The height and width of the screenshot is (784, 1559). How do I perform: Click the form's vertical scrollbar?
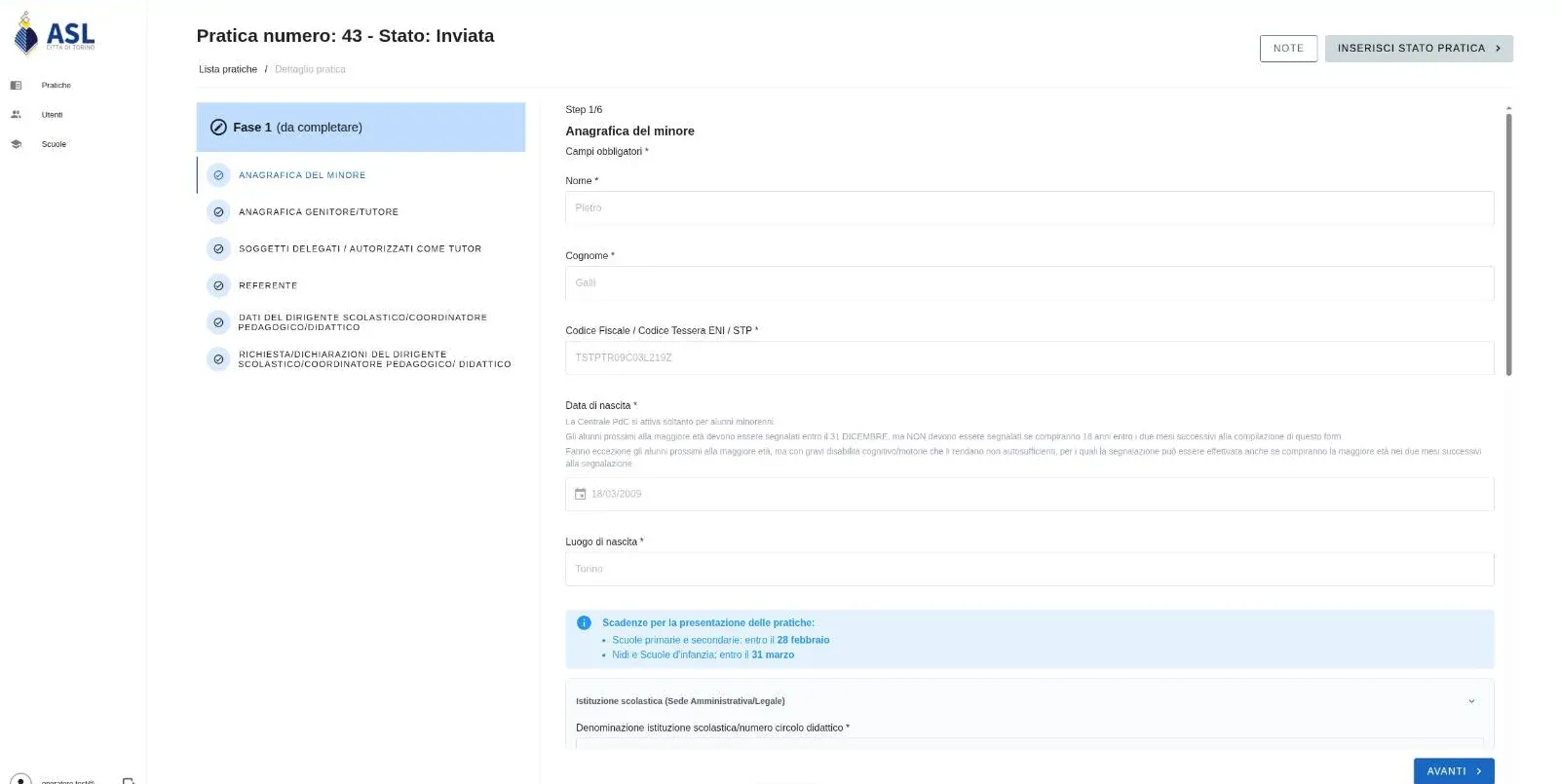point(1508,243)
